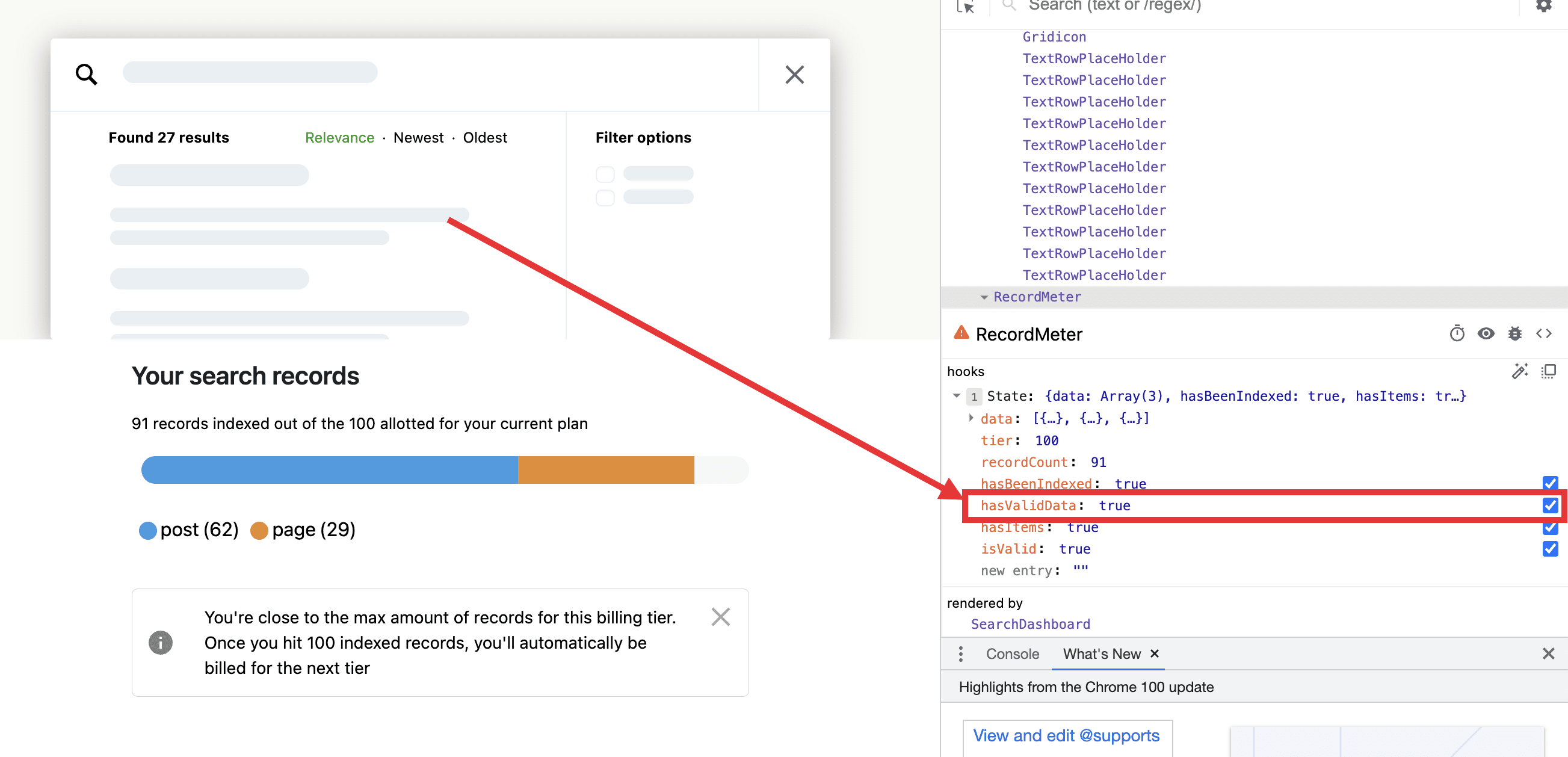The height and width of the screenshot is (757, 1568).
Task: Uncheck the hasBeenIndexed checkbox
Action: (1550, 483)
